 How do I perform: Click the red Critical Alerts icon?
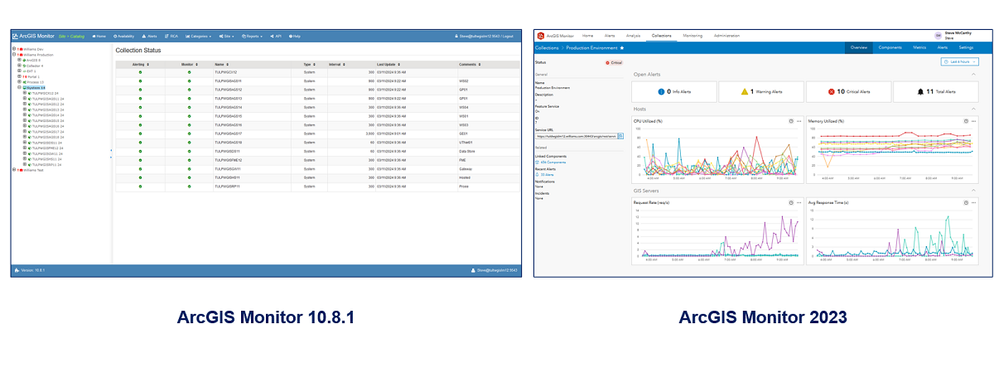pyautogui.click(x=831, y=92)
